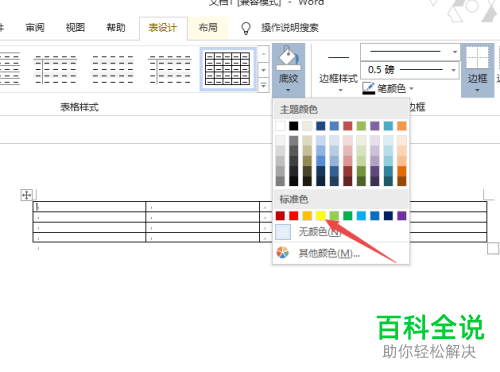The height and width of the screenshot is (372, 500).
Task: Click the table resize handle square
Action: pos(493,249)
